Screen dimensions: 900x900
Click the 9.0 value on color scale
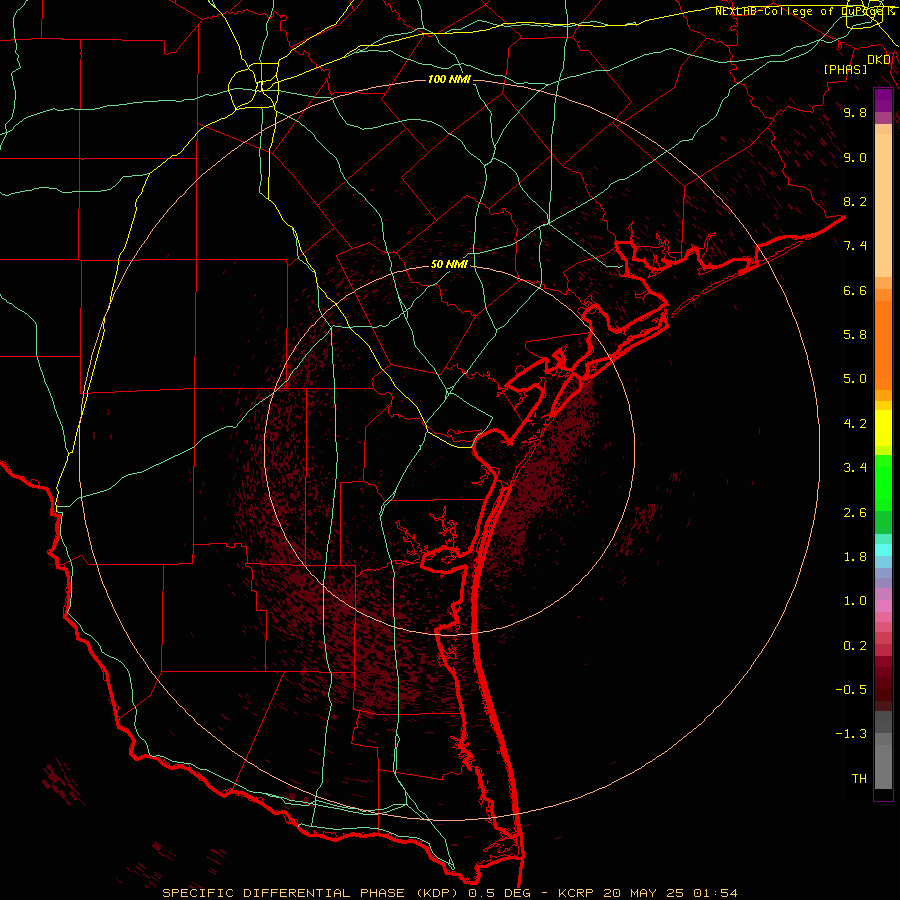pyautogui.click(x=855, y=157)
